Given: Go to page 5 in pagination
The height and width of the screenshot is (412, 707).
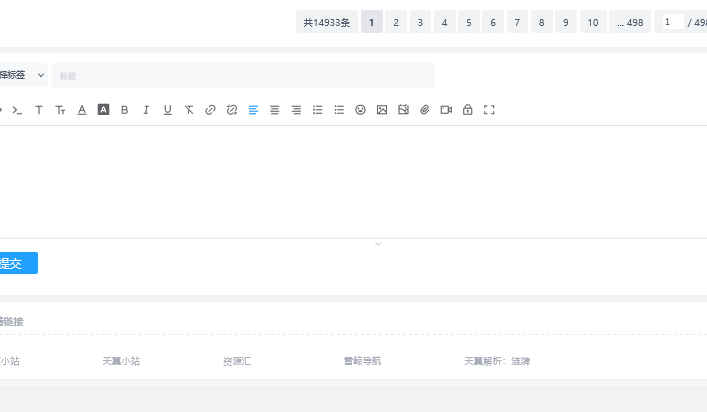Looking at the screenshot, I should coord(469,22).
